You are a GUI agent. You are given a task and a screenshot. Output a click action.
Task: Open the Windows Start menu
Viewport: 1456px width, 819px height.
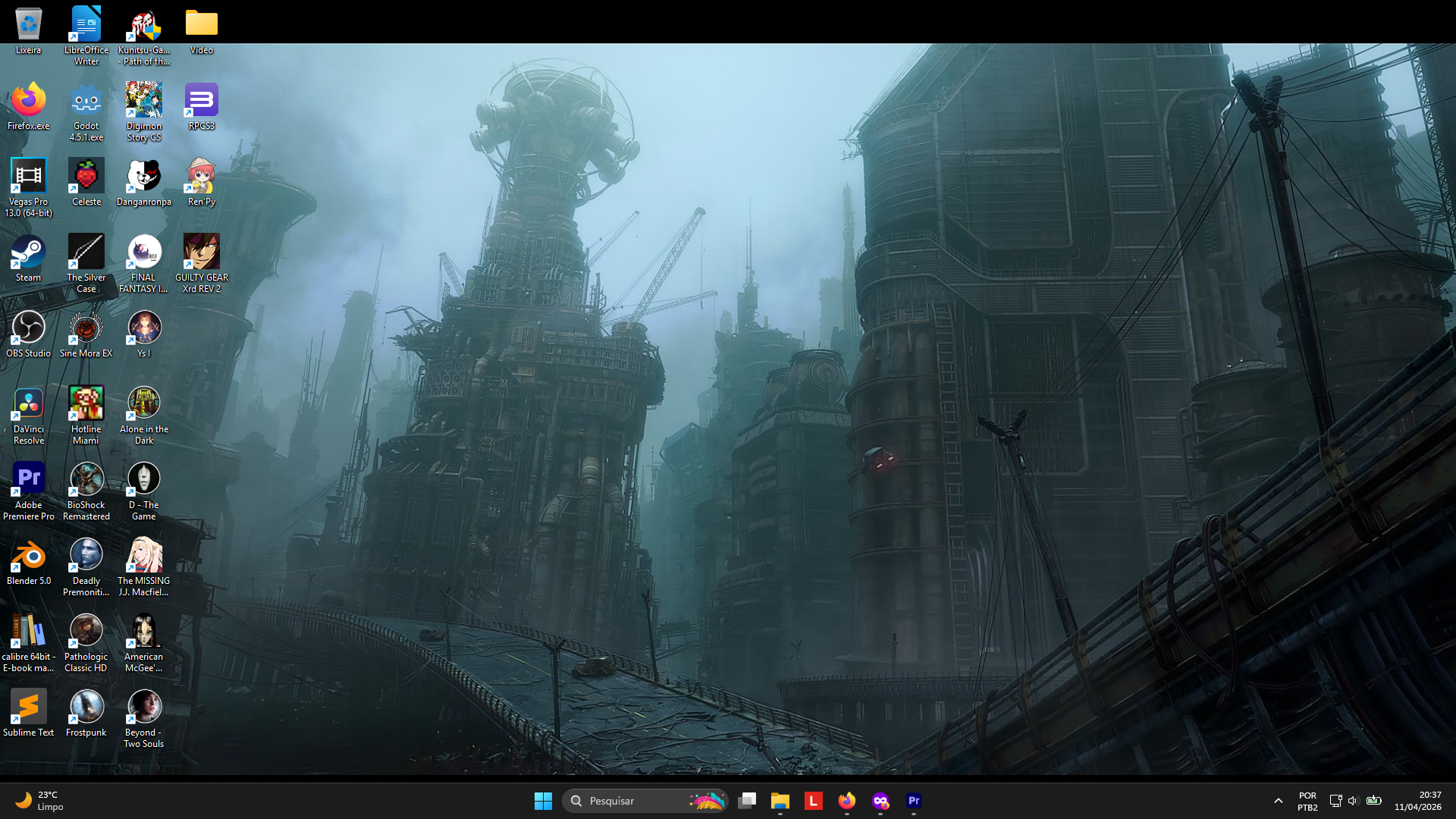click(x=543, y=801)
